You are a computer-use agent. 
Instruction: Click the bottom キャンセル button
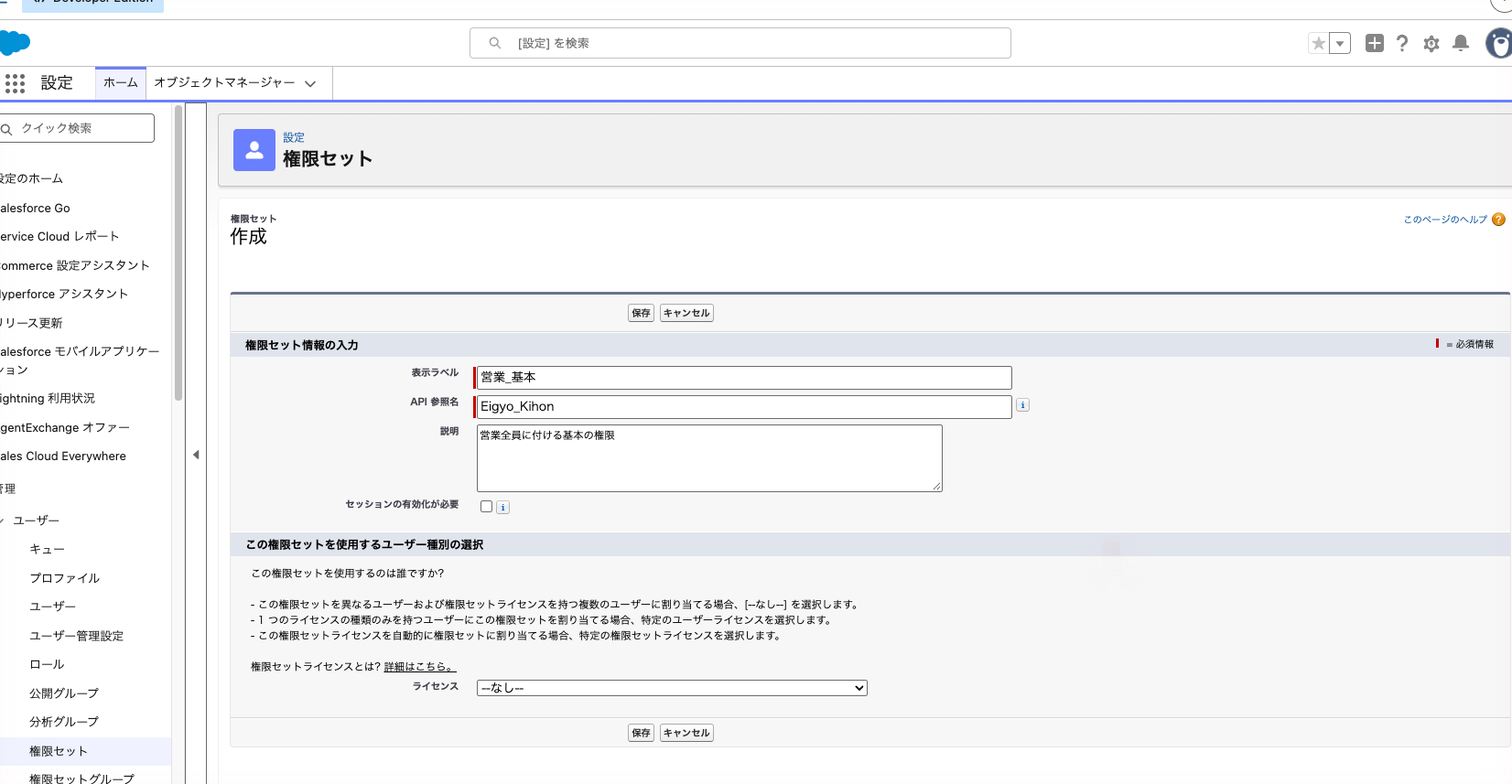coord(686,733)
